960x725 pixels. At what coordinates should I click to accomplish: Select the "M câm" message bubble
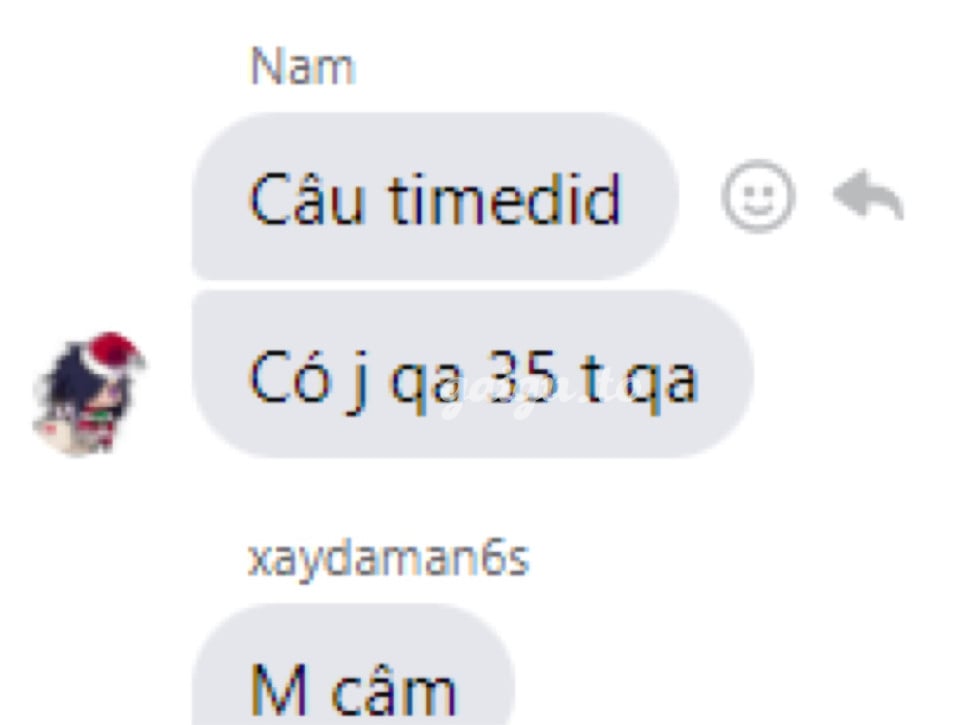(353, 665)
